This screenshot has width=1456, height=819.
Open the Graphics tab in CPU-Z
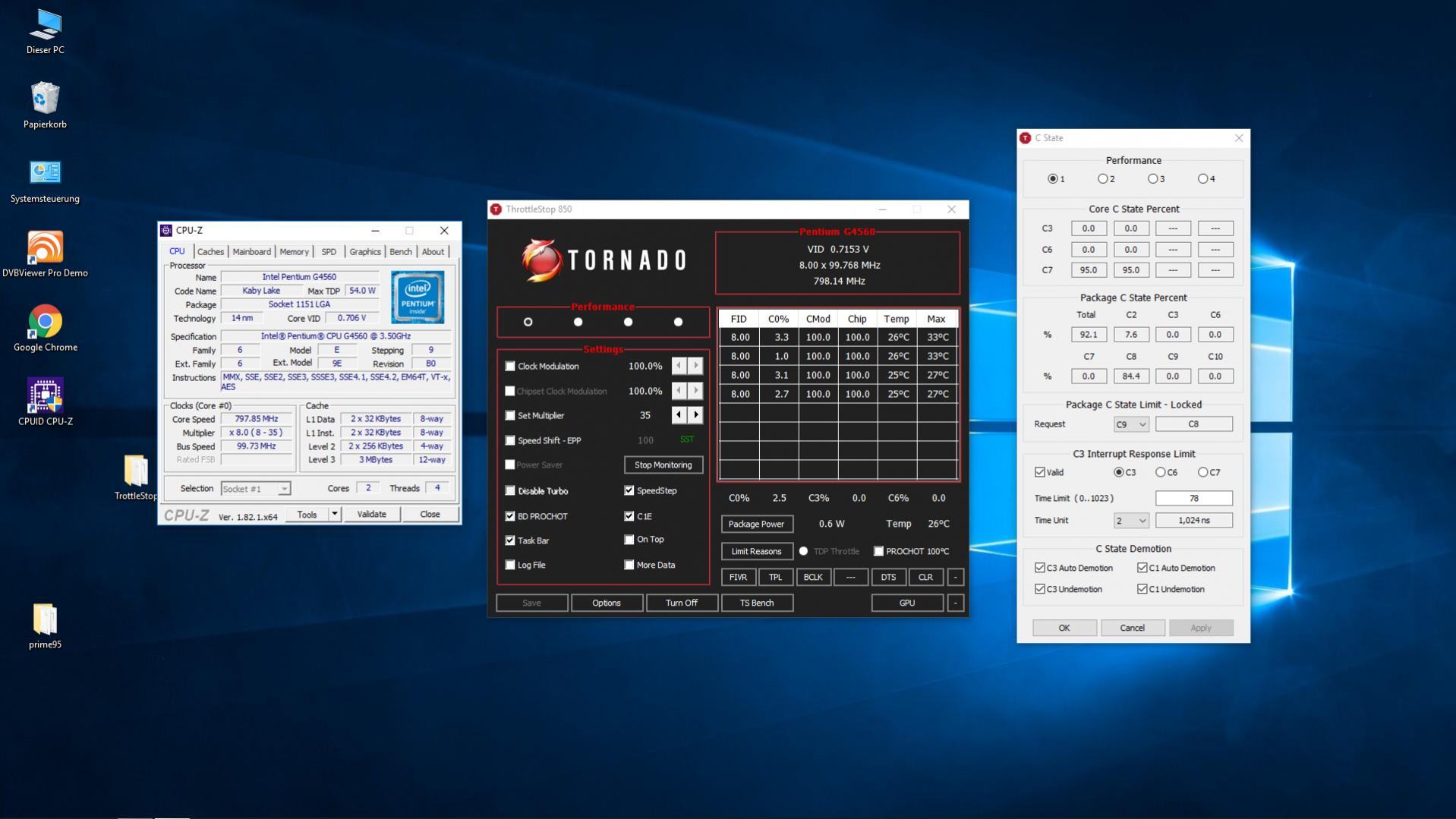364,252
